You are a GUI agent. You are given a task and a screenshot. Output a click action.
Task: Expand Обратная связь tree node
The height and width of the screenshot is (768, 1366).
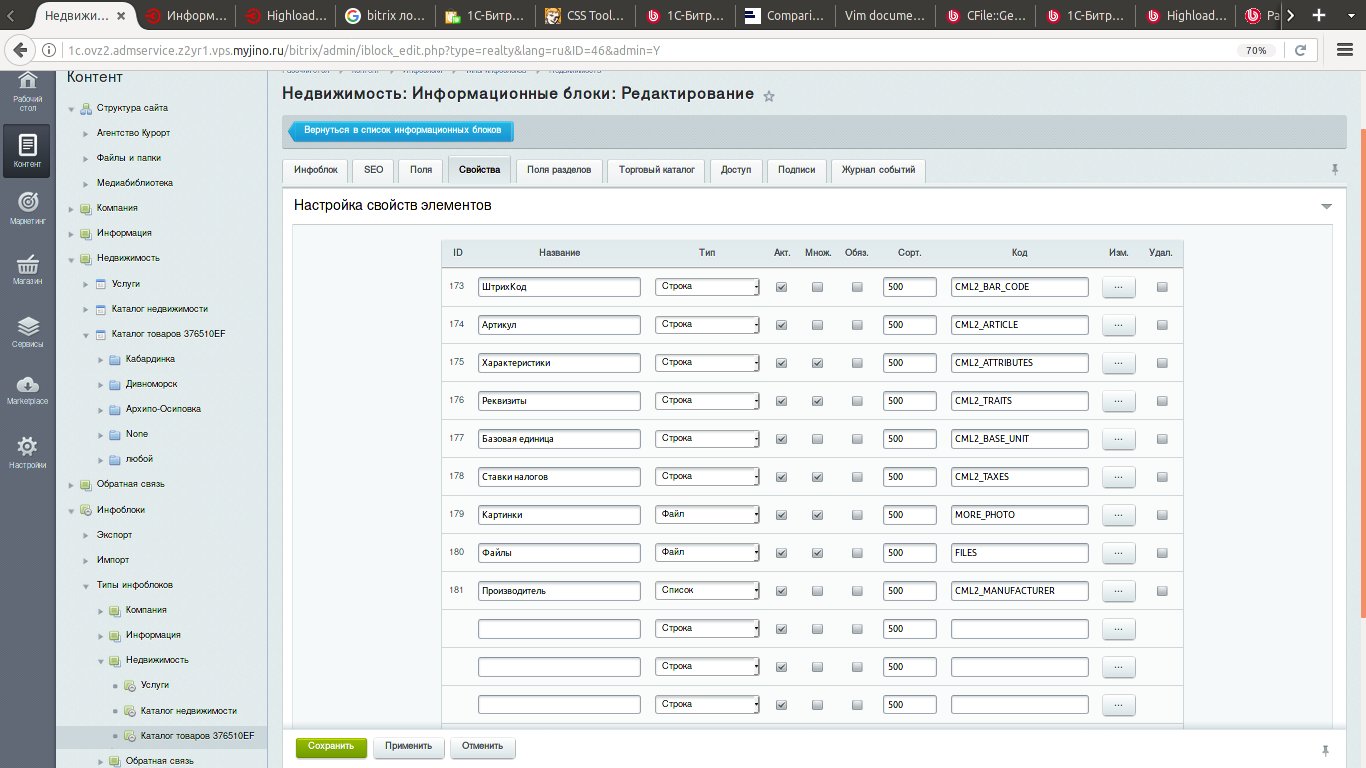point(72,485)
